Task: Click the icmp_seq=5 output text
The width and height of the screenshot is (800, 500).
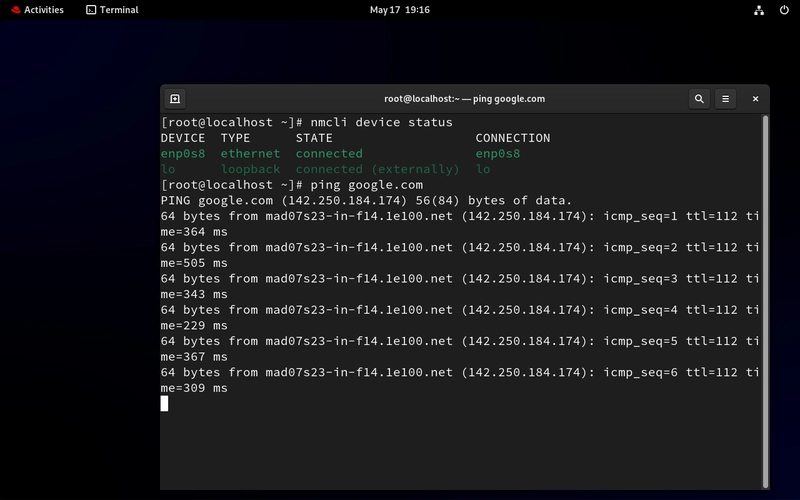Action: [x=640, y=341]
